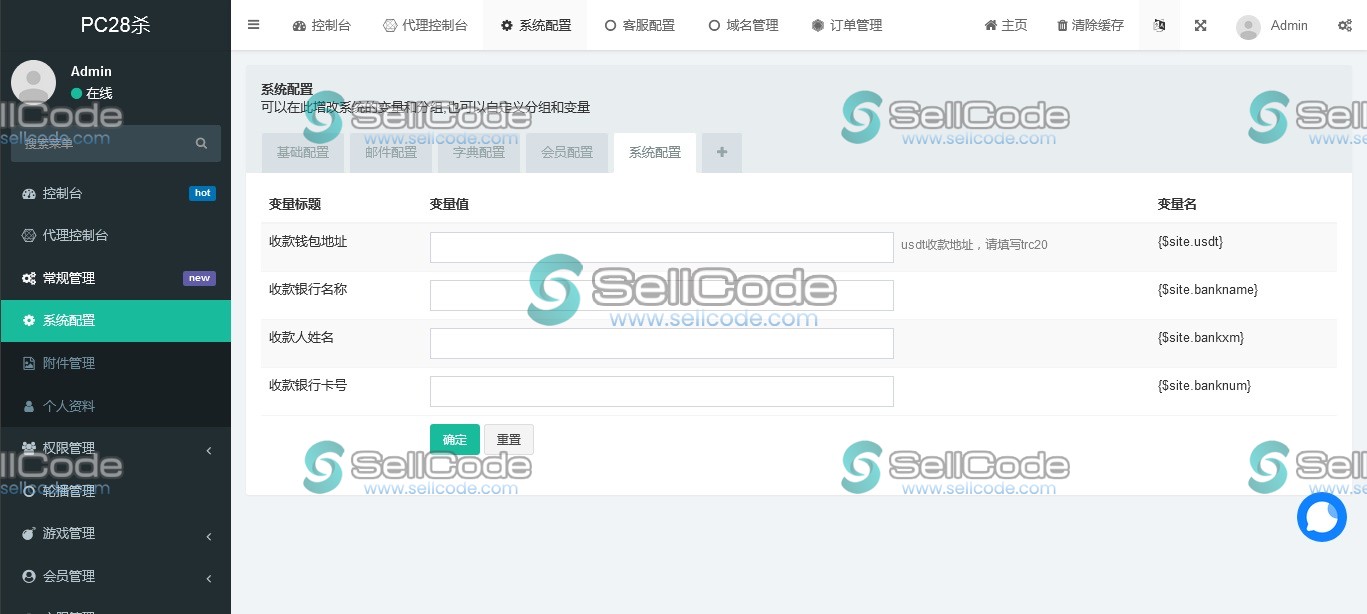
Task: Click the cube icon on the 订单管理 top tab
Action: point(818,26)
